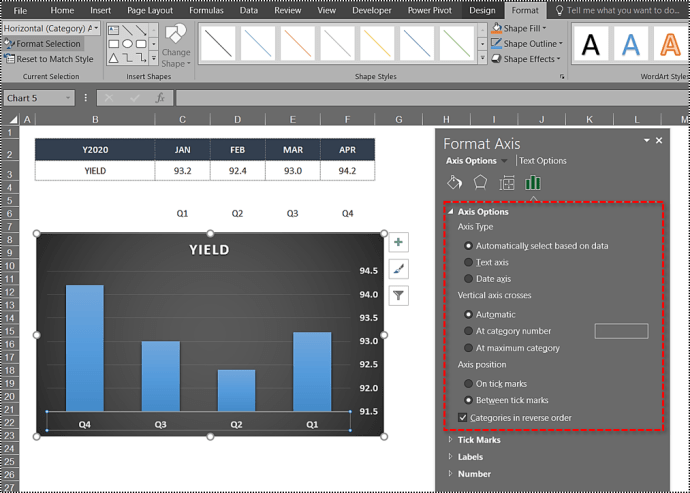Image resolution: width=690 pixels, height=493 pixels.
Task: Expand the Labels section
Action: click(x=470, y=457)
